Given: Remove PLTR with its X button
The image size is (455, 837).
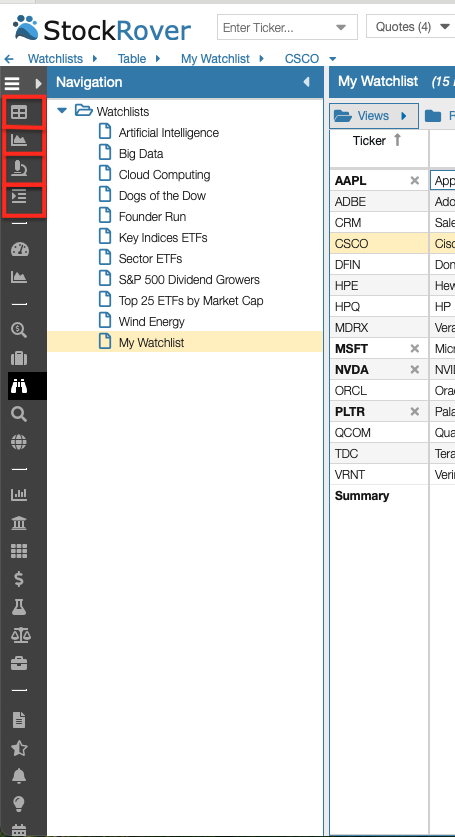Looking at the screenshot, I should pyautogui.click(x=414, y=412).
